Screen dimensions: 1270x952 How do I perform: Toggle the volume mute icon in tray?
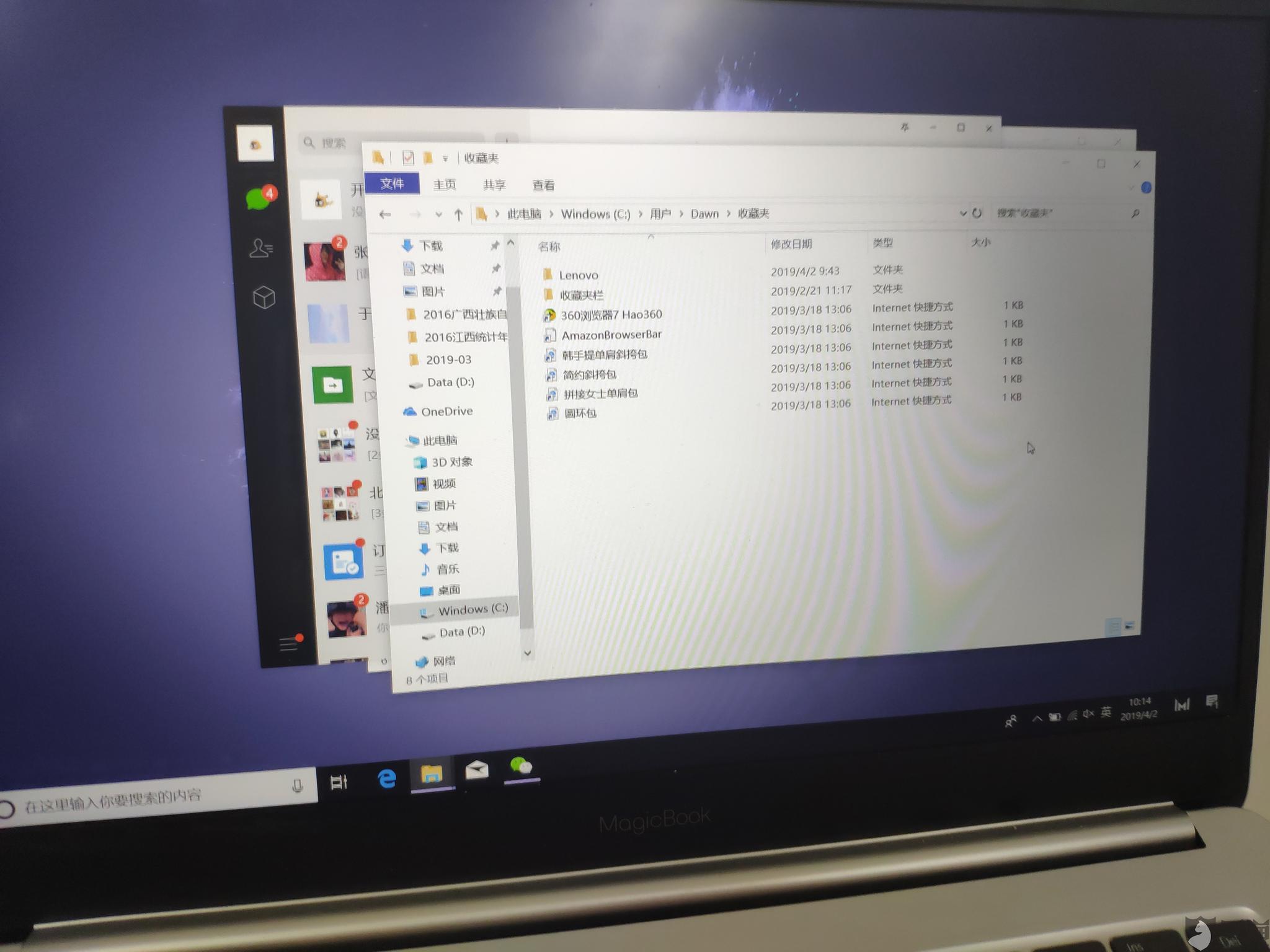point(1088,714)
